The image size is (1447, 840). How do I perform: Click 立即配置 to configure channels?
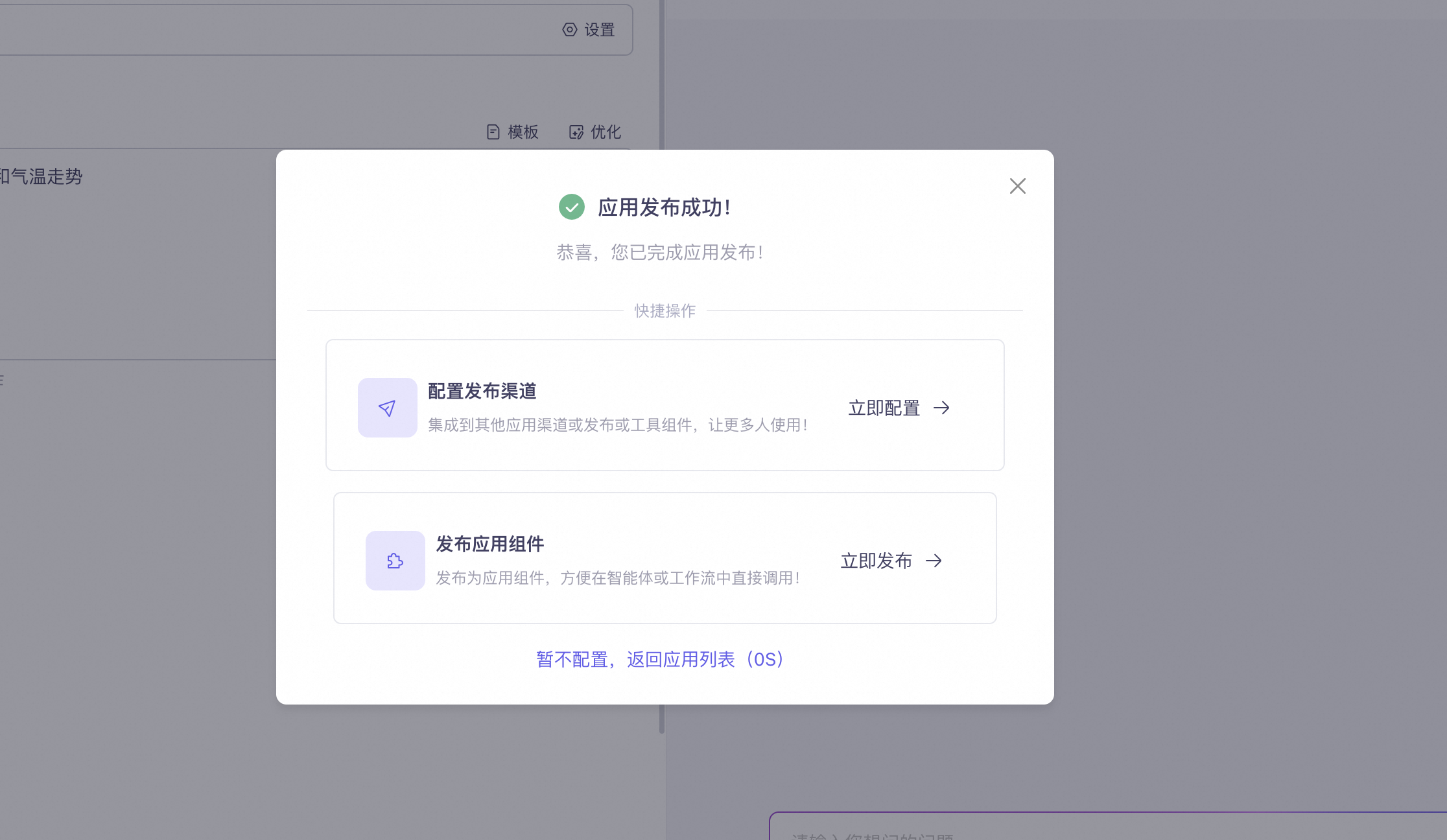point(884,408)
